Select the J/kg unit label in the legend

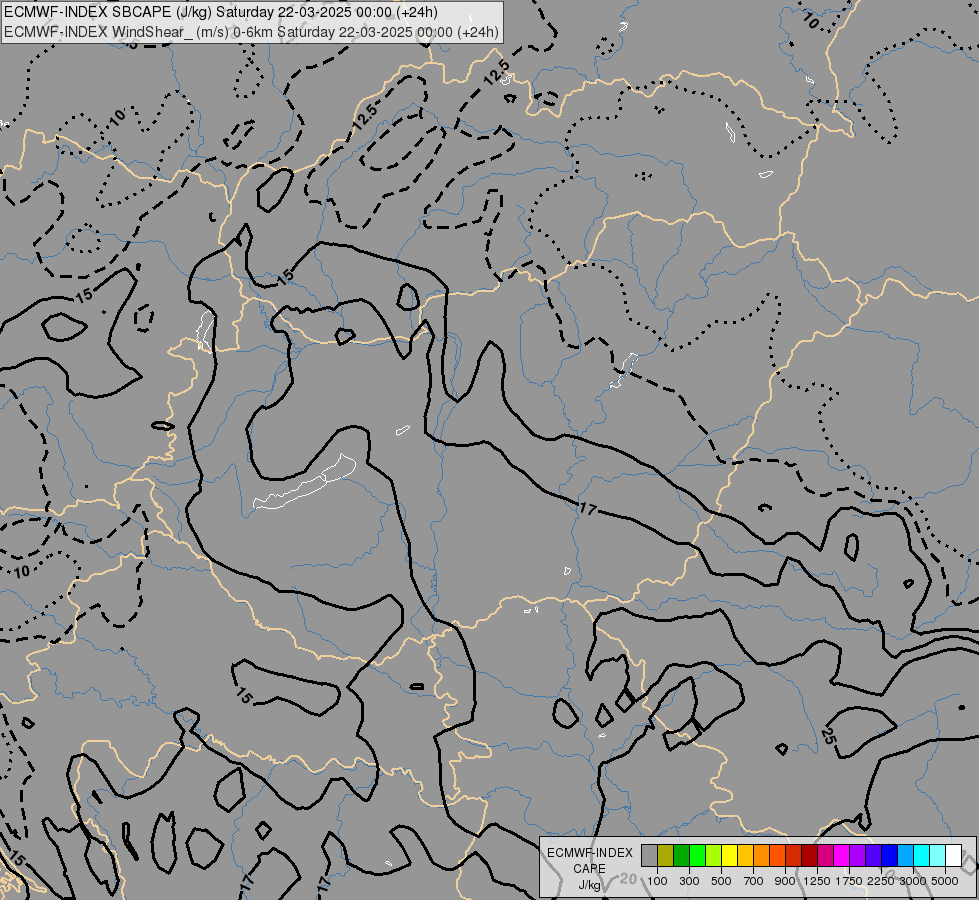[589, 885]
